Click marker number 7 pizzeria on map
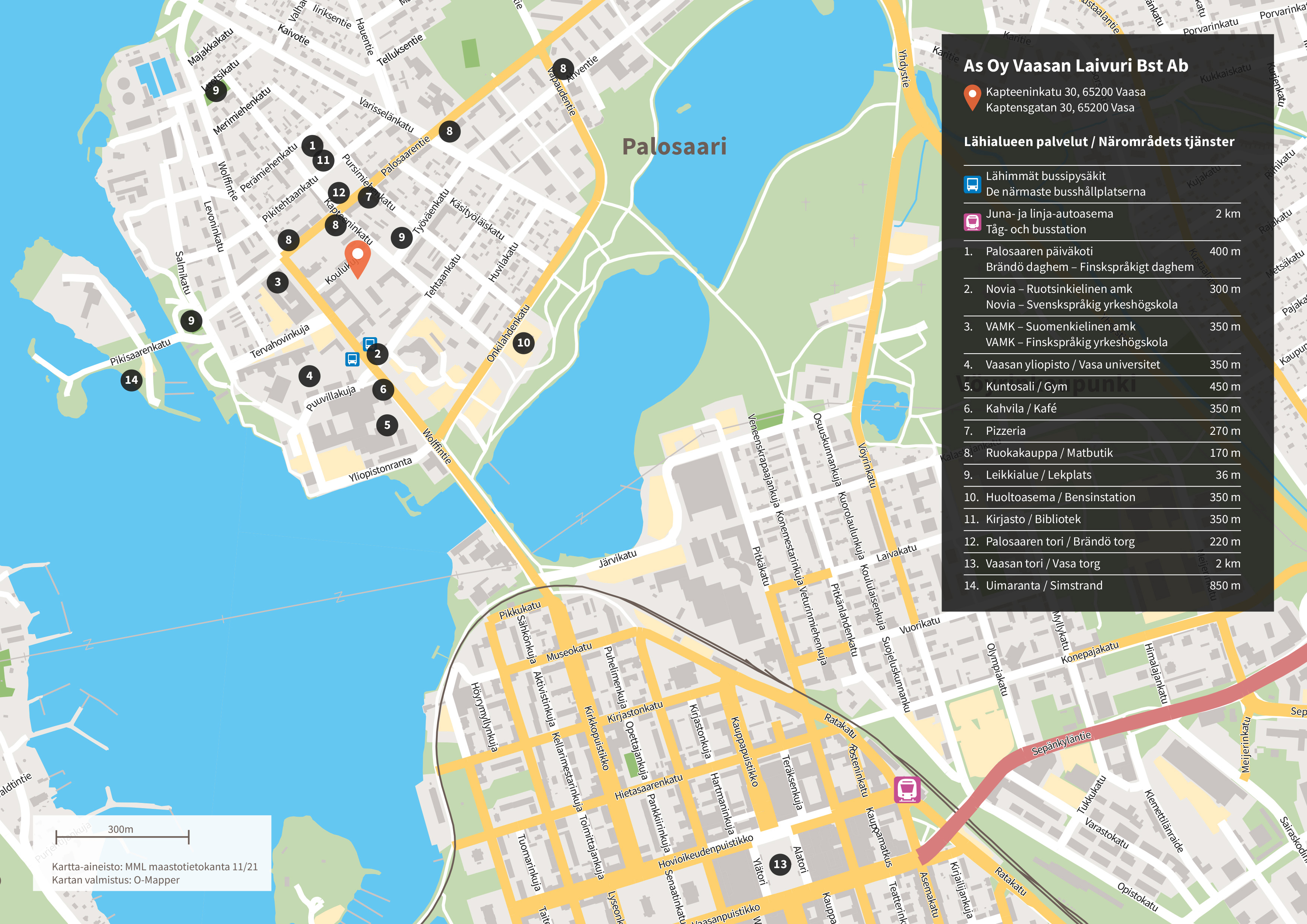 pyautogui.click(x=368, y=197)
